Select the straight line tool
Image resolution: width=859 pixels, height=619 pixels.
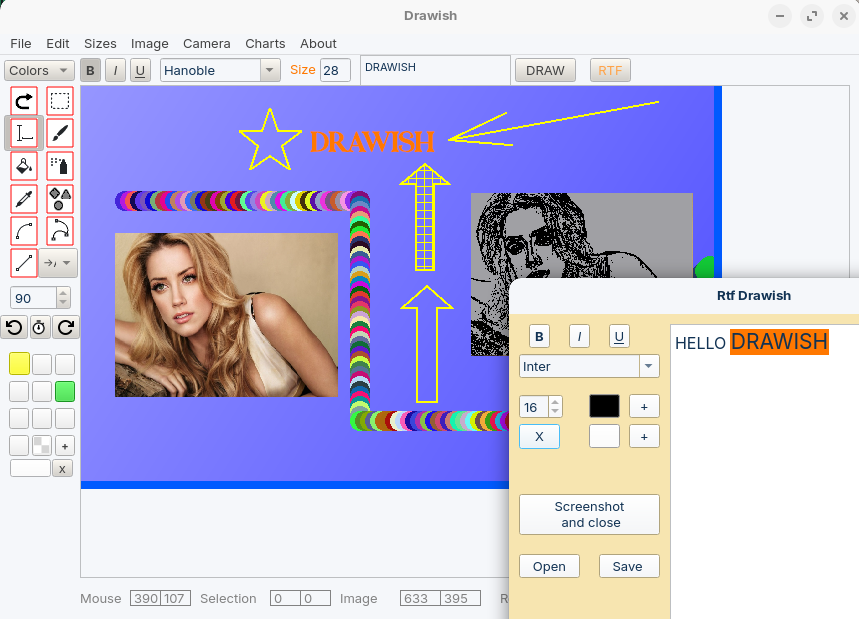[24, 263]
